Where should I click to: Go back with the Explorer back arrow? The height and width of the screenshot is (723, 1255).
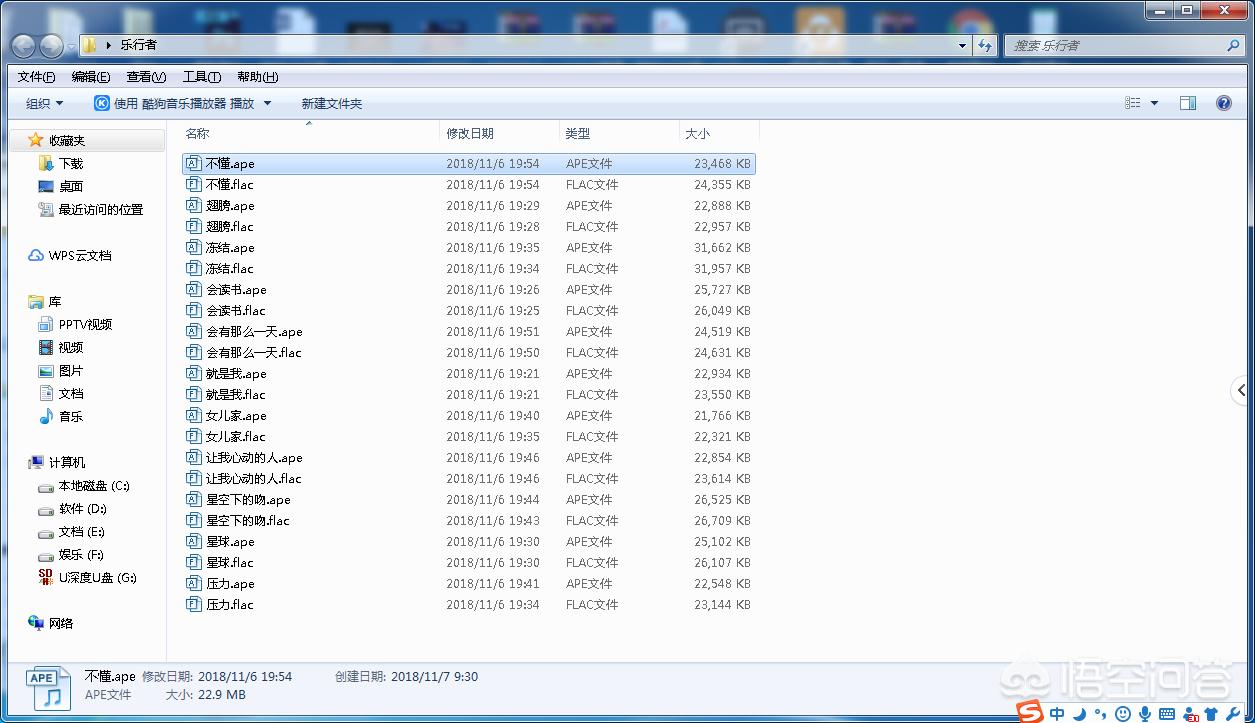(24, 46)
